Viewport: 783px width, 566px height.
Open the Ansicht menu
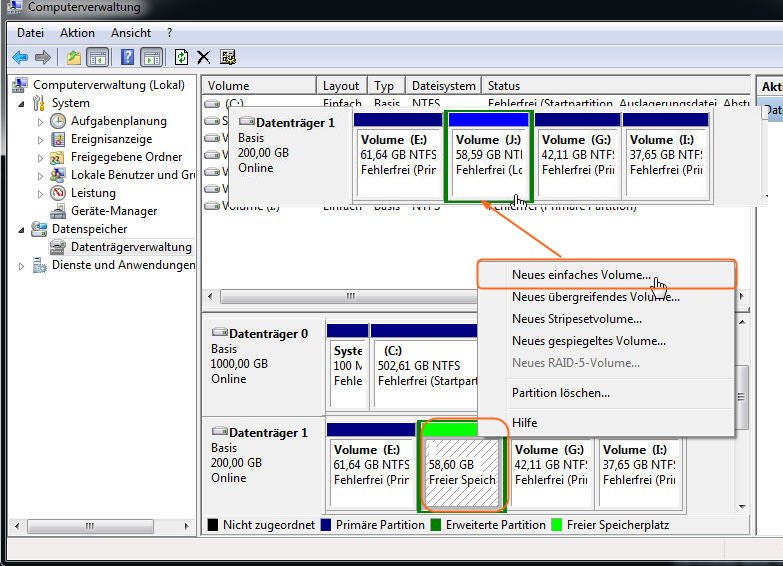[x=131, y=33]
